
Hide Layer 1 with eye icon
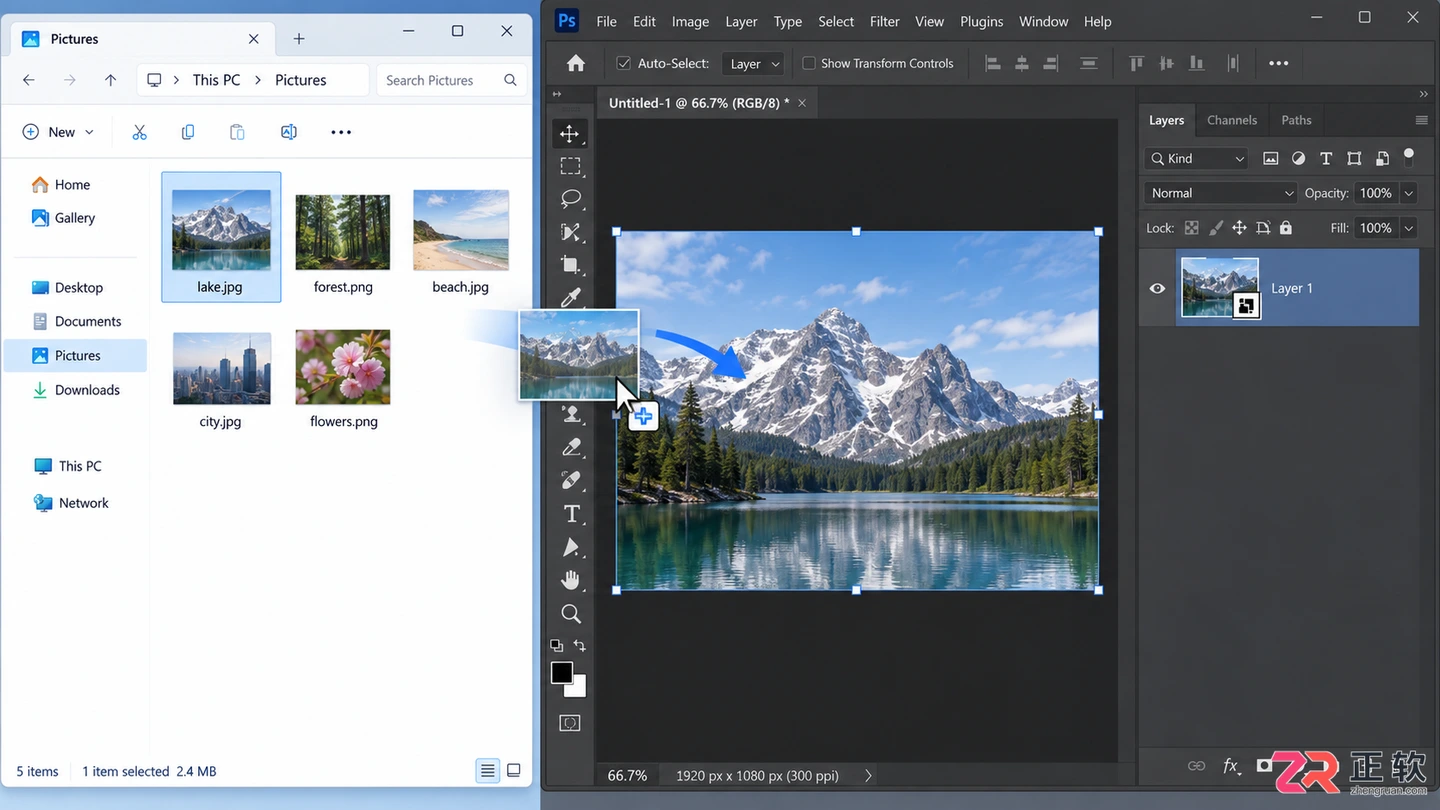(1157, 288)
